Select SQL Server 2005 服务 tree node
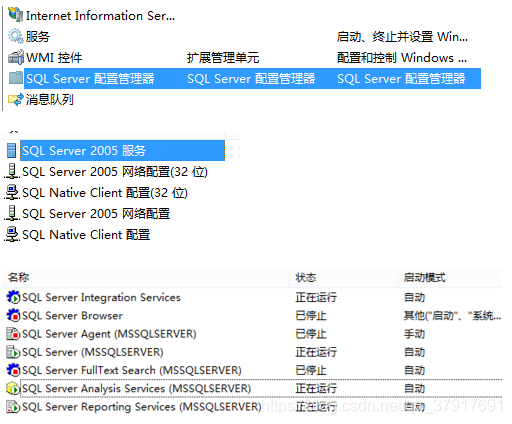This screenshot has height=424, width=512. [122, 151]
